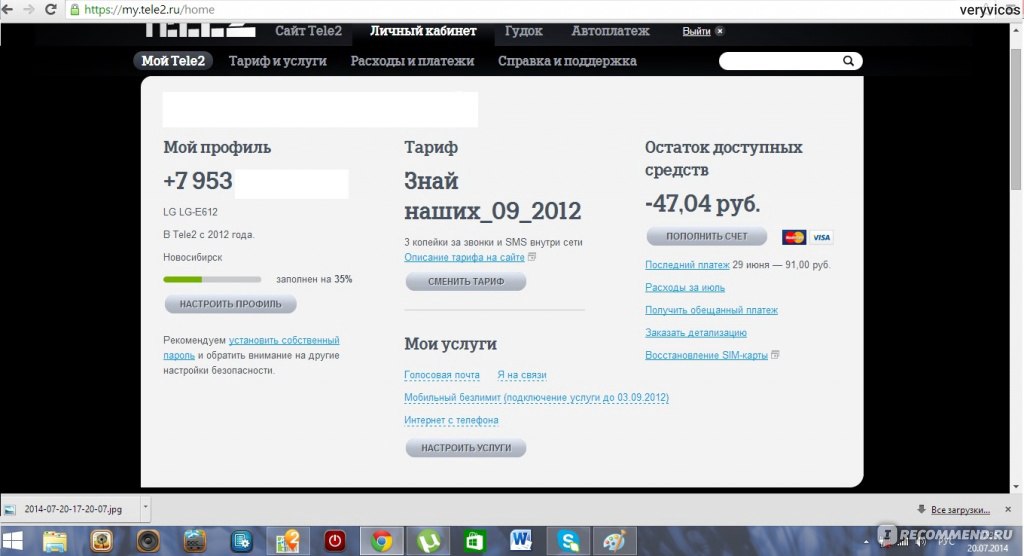Click the Новосибирск city text

(193, 257)
